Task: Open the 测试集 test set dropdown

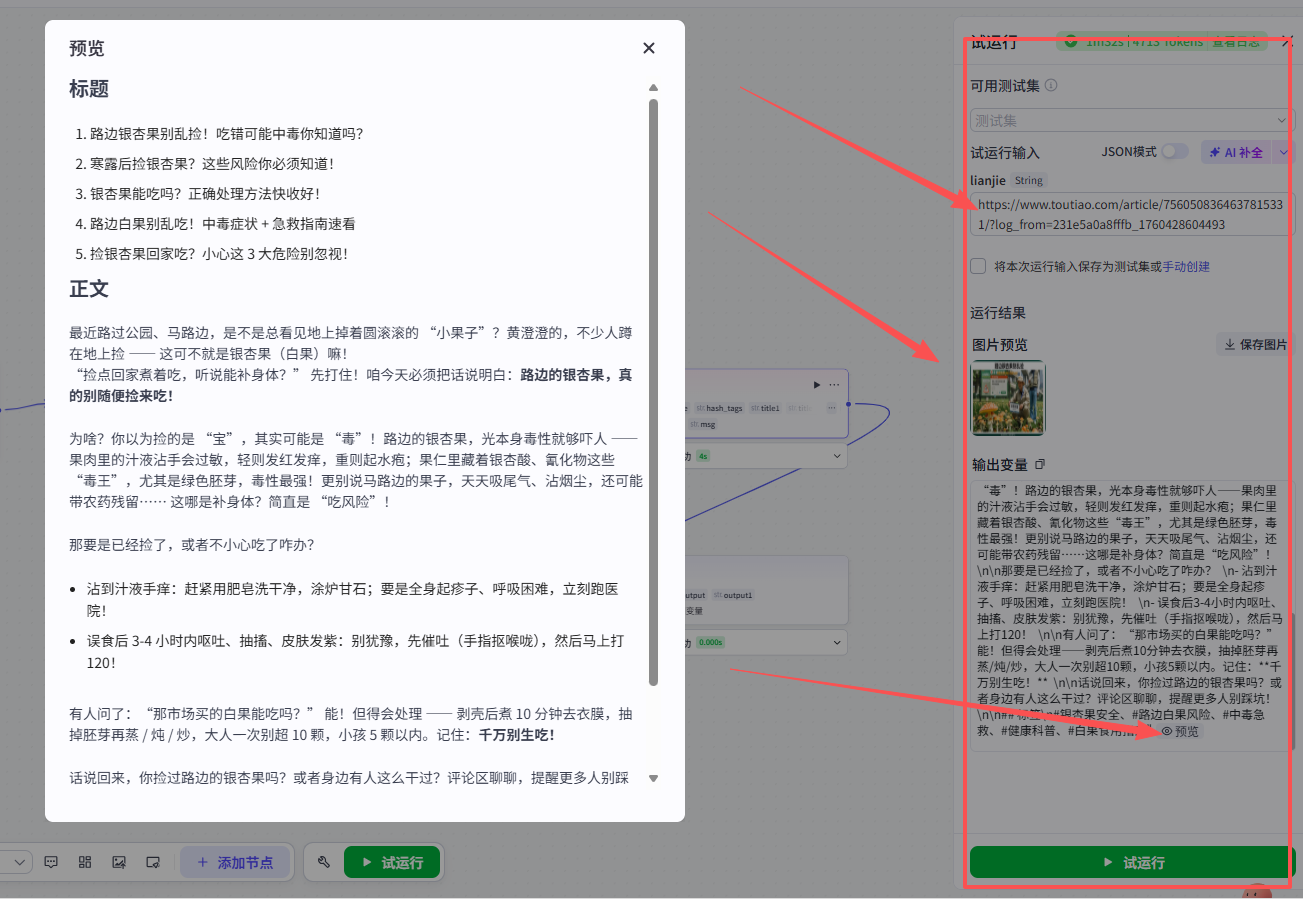Action: point(1132,120)
